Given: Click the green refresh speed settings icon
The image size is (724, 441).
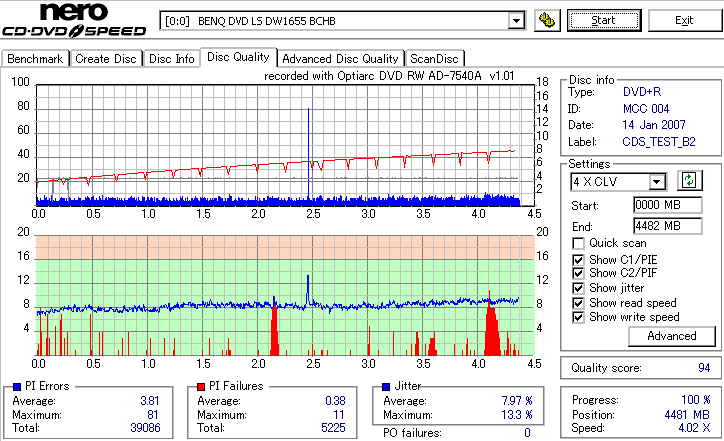Looking at the screenshot, I should point(689,181).
